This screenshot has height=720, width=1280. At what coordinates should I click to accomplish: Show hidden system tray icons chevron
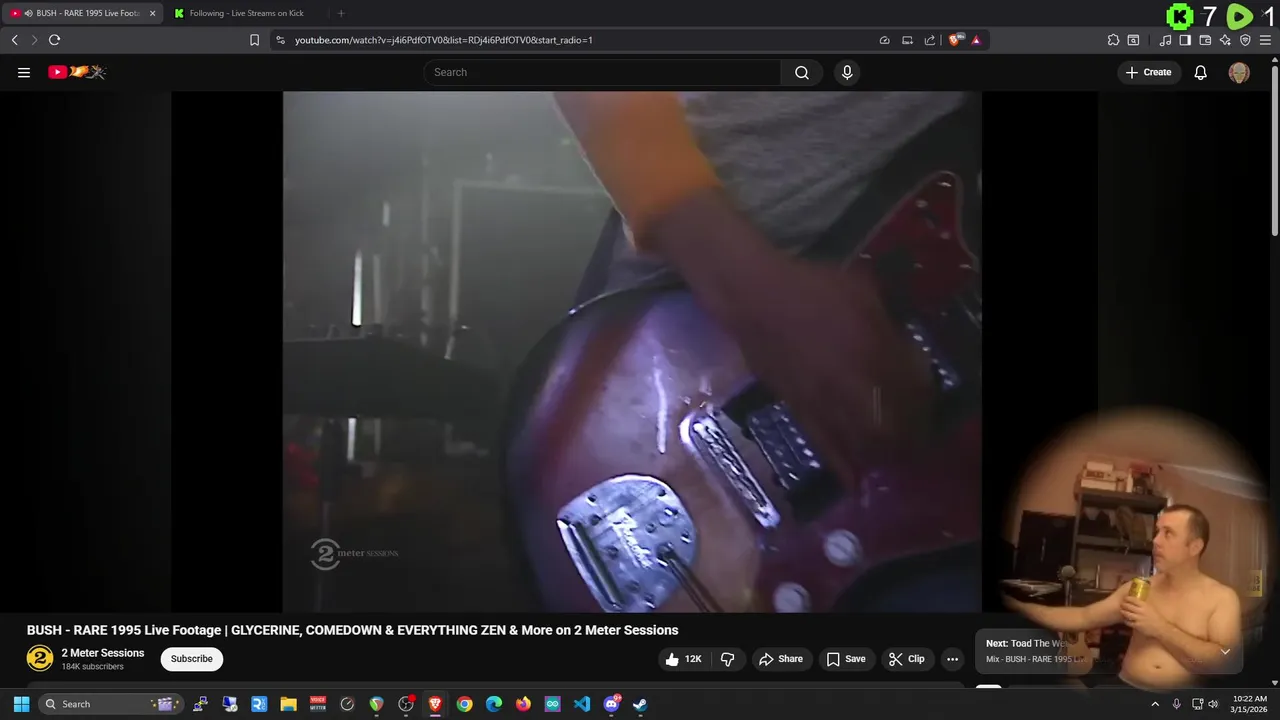[1155, 704]
